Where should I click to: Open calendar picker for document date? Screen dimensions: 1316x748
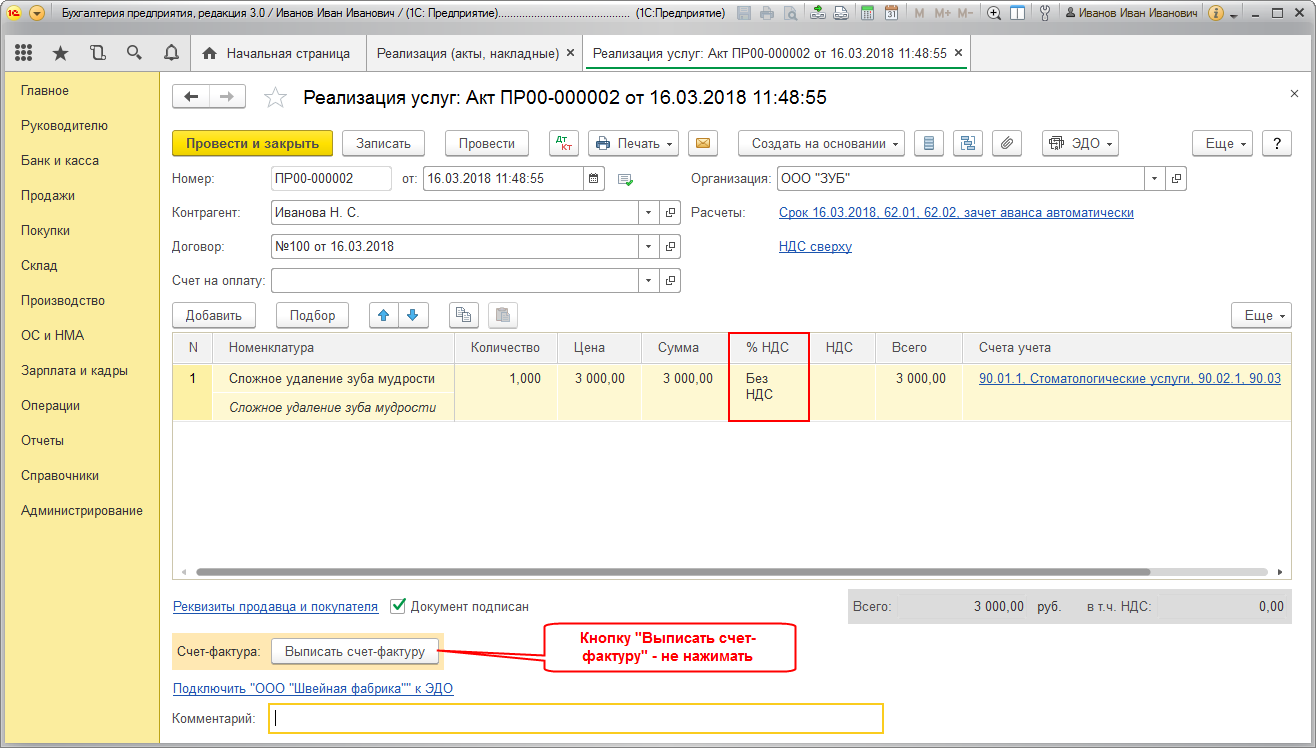(x=594, y=179)
